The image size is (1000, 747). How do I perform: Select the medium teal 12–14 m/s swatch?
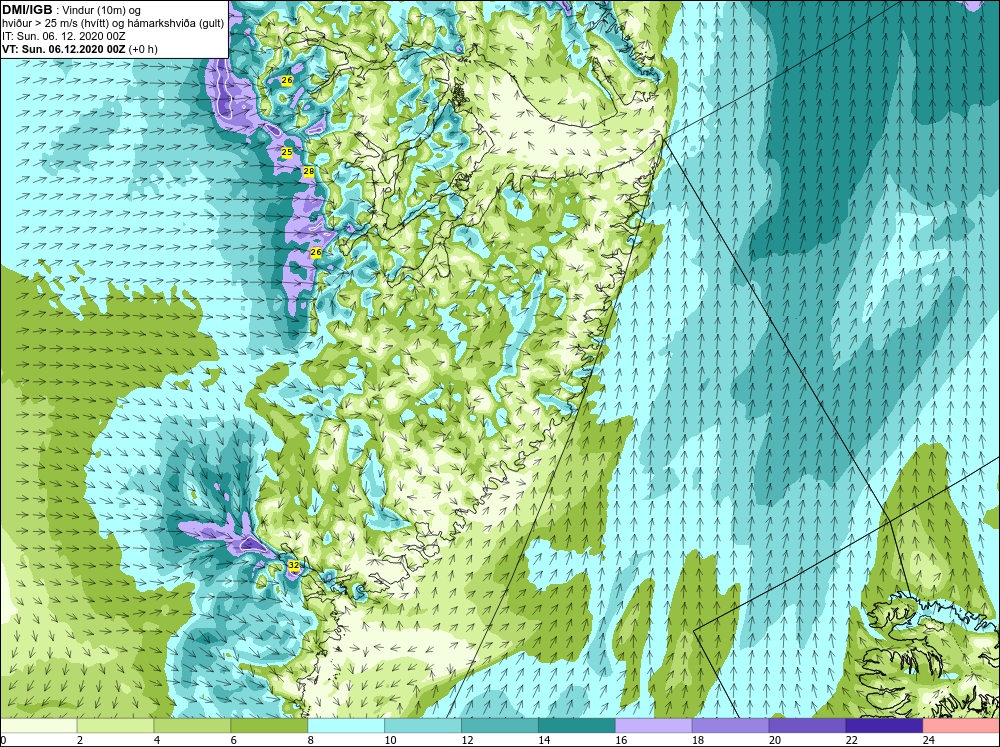pyautogui.click(x=500, y=726)
